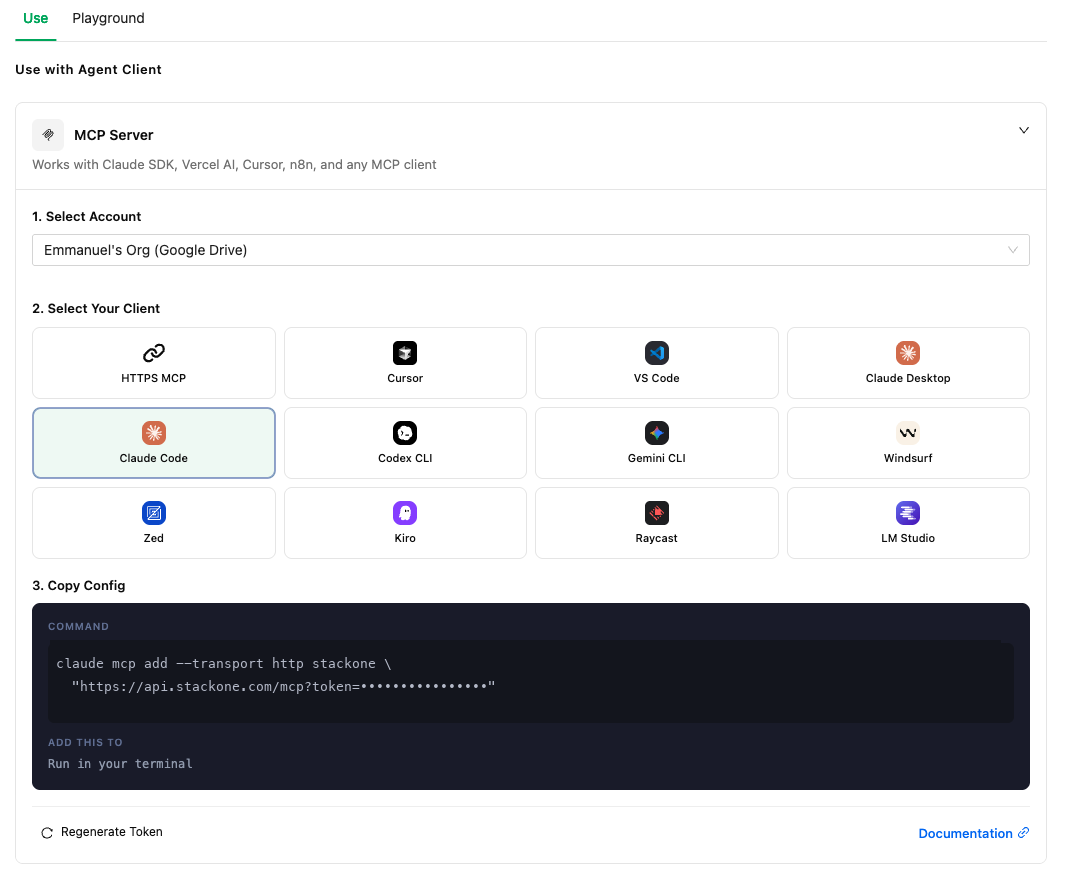Collapse the MCP Server panel
Screen dimensions: 1067x877
(x=1024, y=130)
